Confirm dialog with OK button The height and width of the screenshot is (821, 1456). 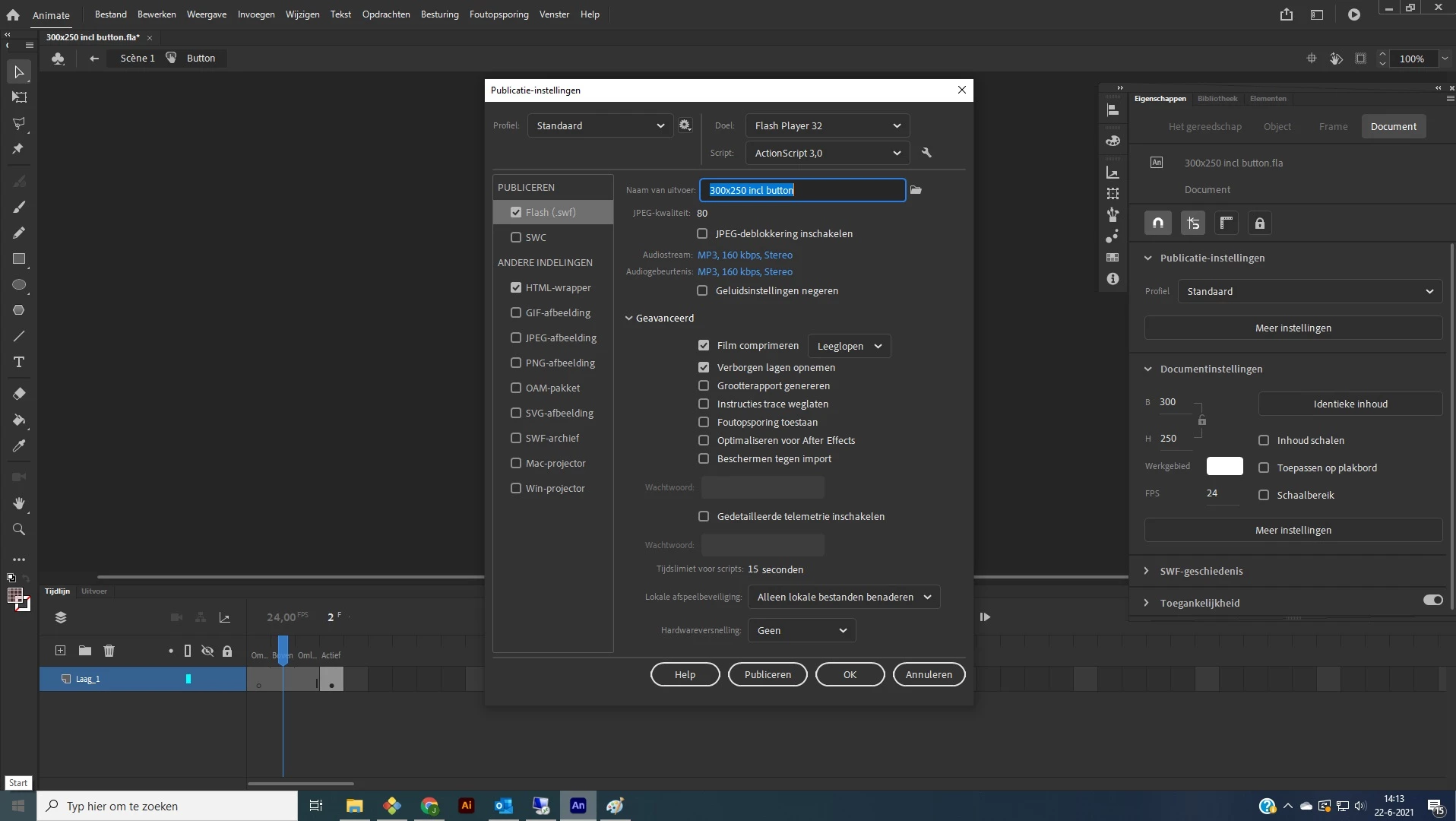pyautogui.click(x=850, y=674)
